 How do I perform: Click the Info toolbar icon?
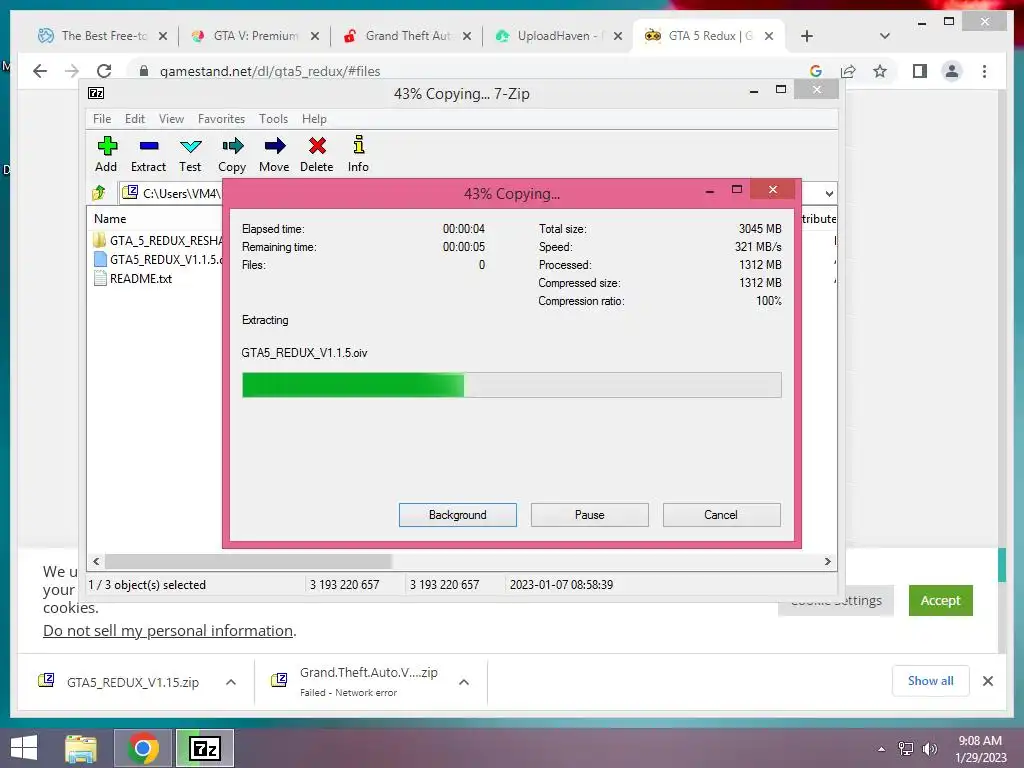pyautogui.click(x=358, y=154)
